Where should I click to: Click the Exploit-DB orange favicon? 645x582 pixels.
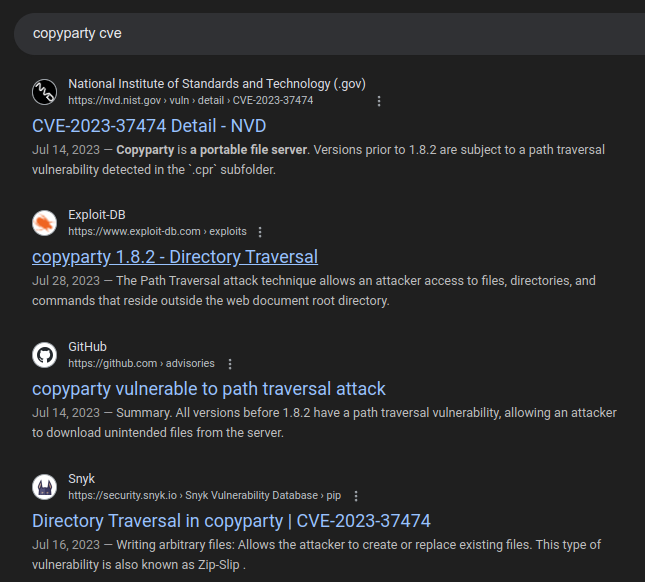click(x=44, y=223)
